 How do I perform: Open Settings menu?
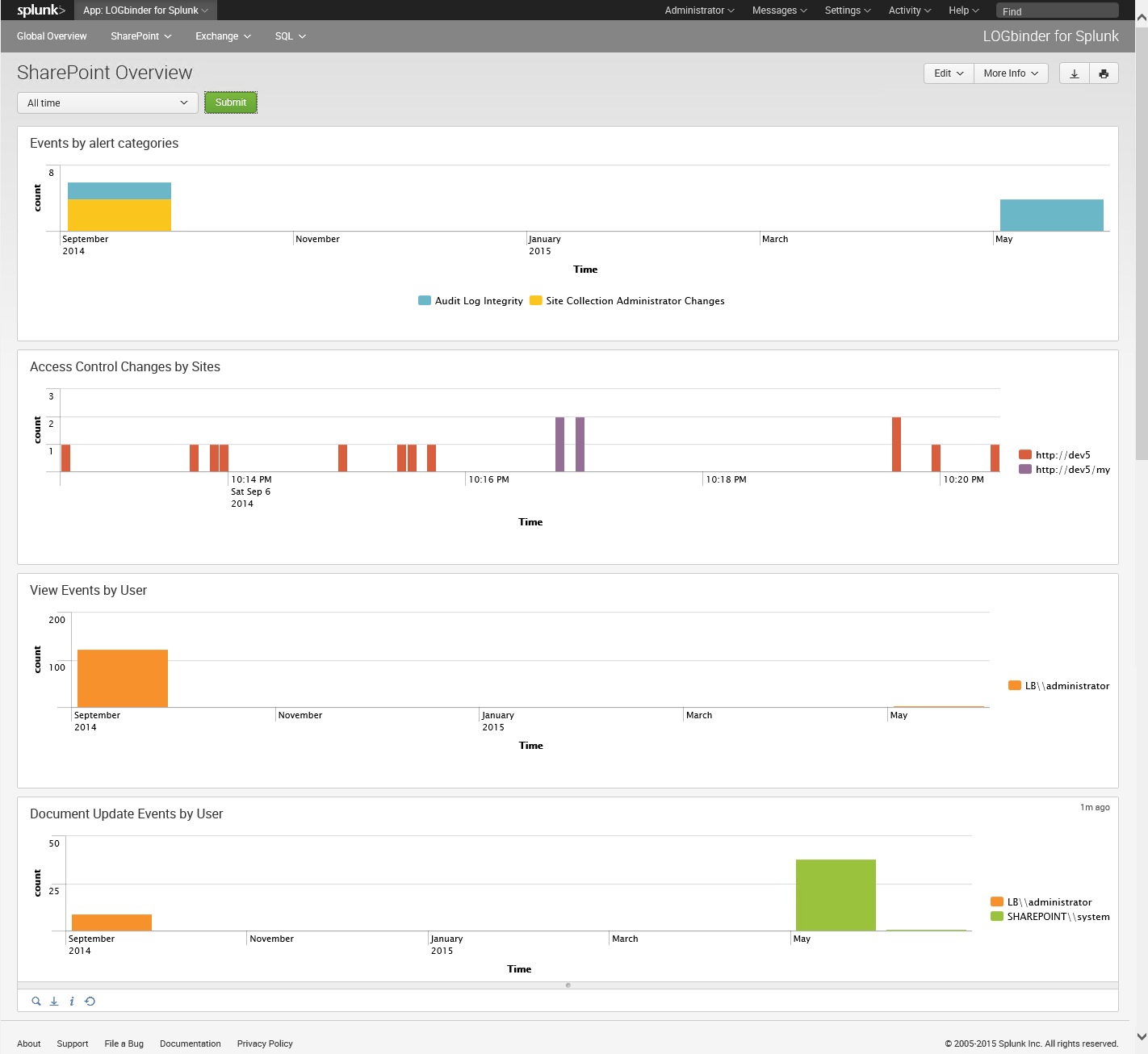point(848,10)
